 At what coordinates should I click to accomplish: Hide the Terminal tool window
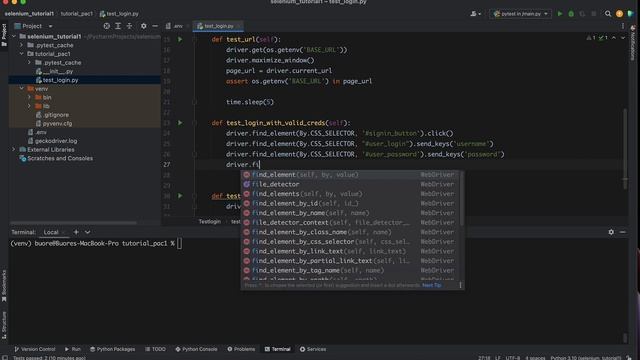point(622,232)
